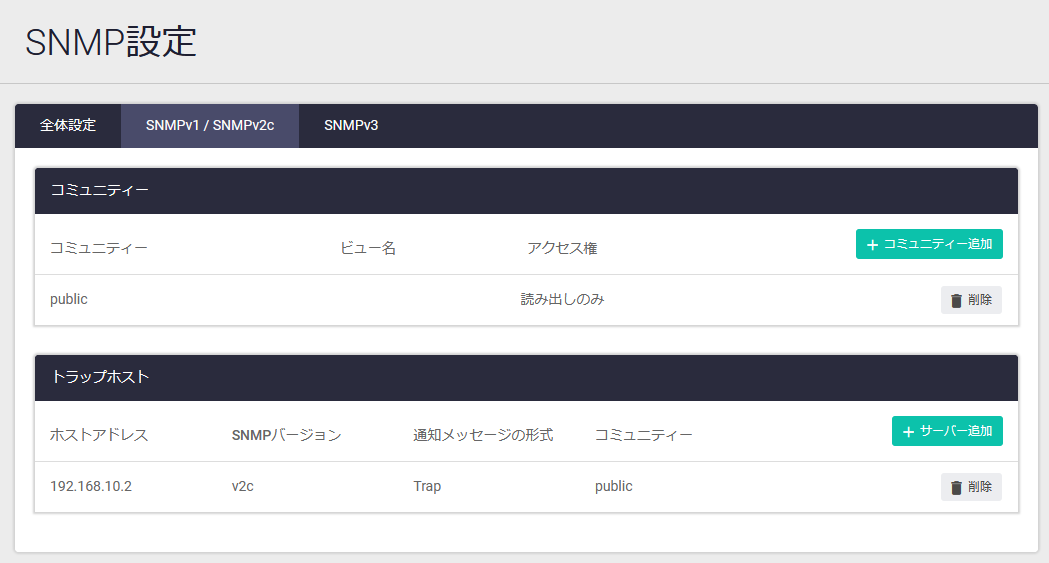Click the コミュニティー section header bar
1049x563 pixels.
coord(527,191)
